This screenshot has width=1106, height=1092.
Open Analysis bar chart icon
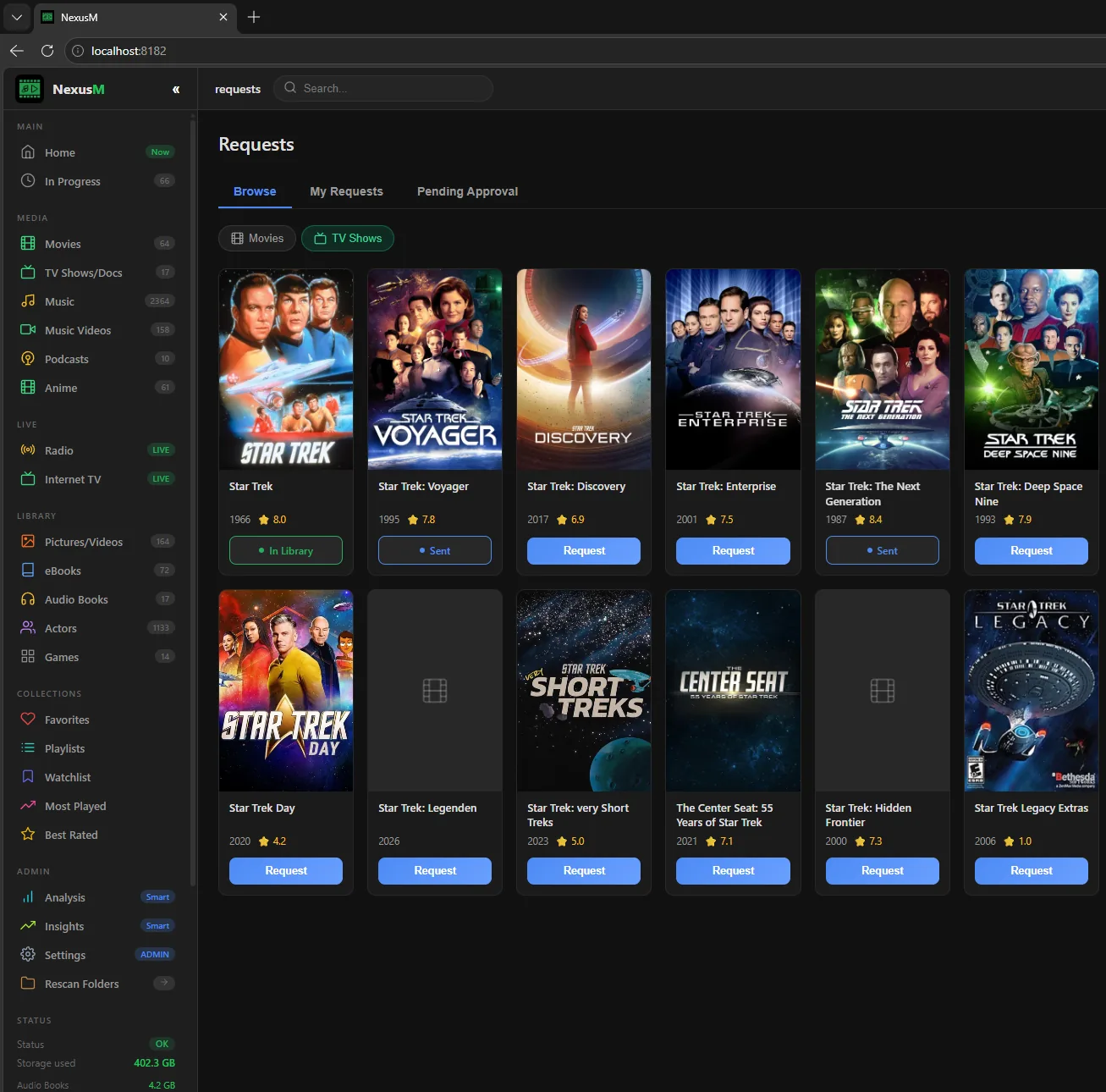[28, 897]
